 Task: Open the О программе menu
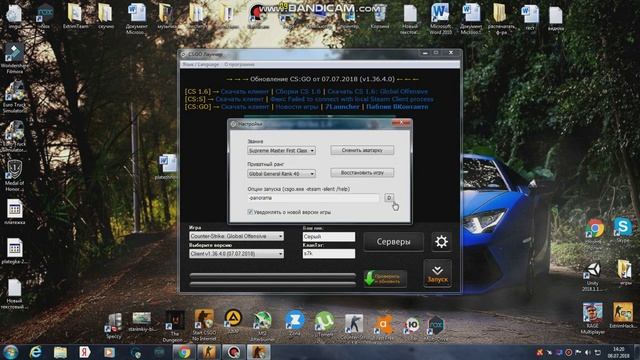click(240, 64)
